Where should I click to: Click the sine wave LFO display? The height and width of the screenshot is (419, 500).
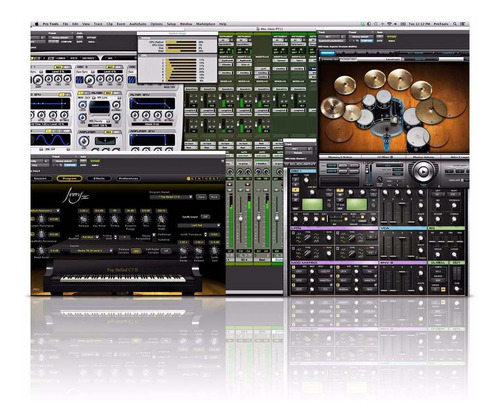[x=50, y=139]
